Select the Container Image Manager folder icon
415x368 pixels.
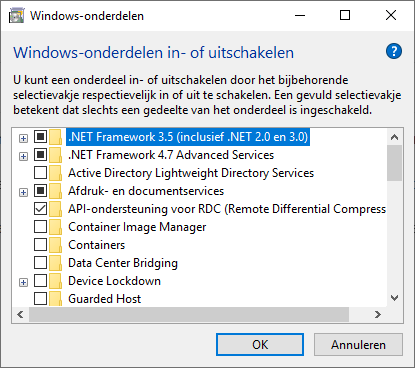[x=55, y=227]
